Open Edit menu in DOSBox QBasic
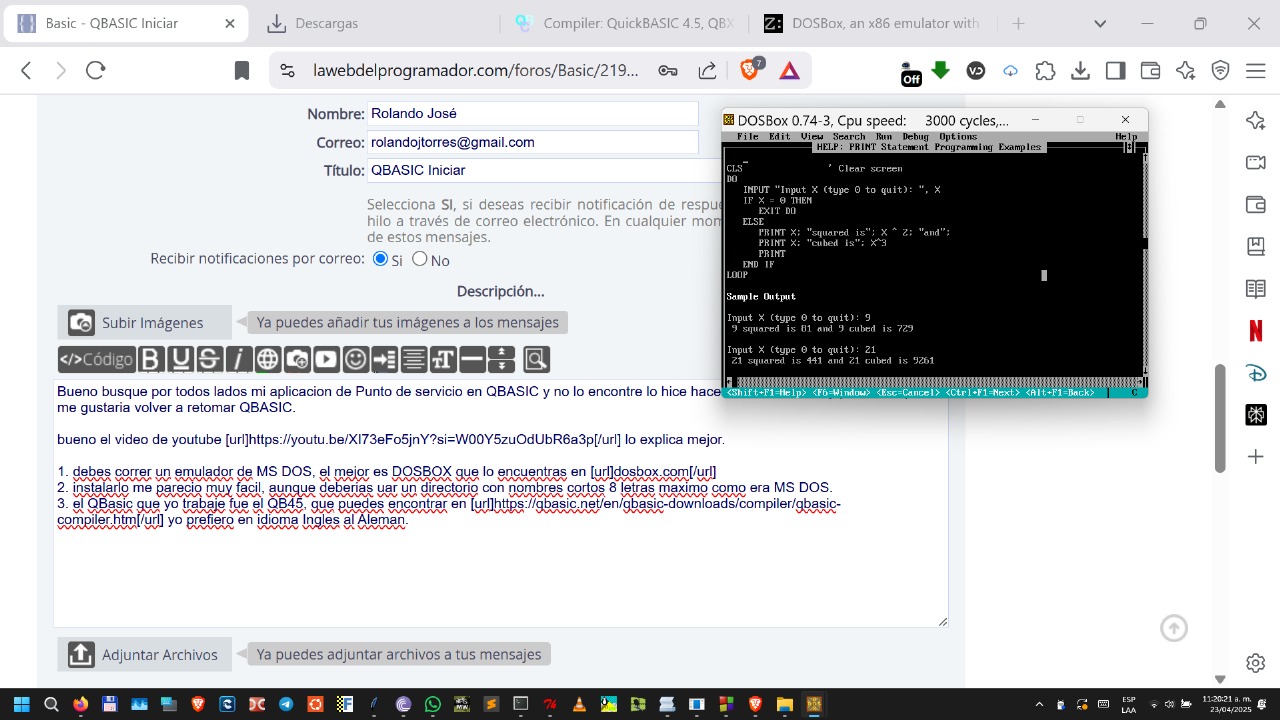The height and width of the screenshot is (720, 1280). point(779,137)
